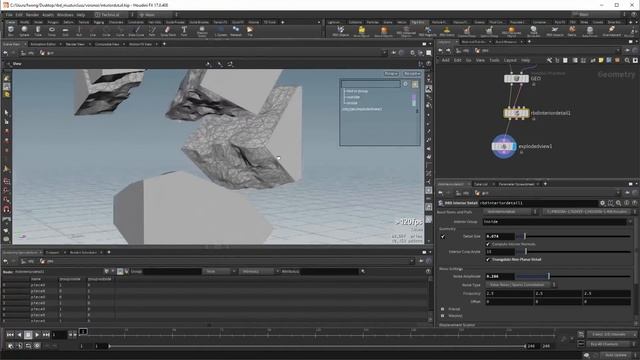Image resolution: width=640 pixels, height=360 pixels.
Task: Select the Torus shelf tool
Action: coord(52,31)
